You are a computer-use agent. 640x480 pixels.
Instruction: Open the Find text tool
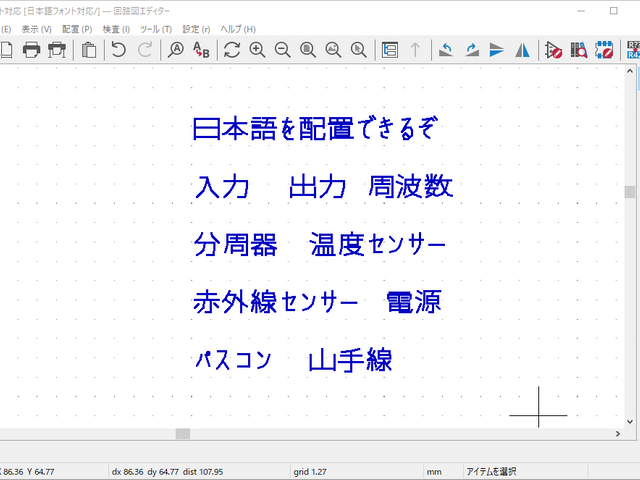tap(176, 50)
